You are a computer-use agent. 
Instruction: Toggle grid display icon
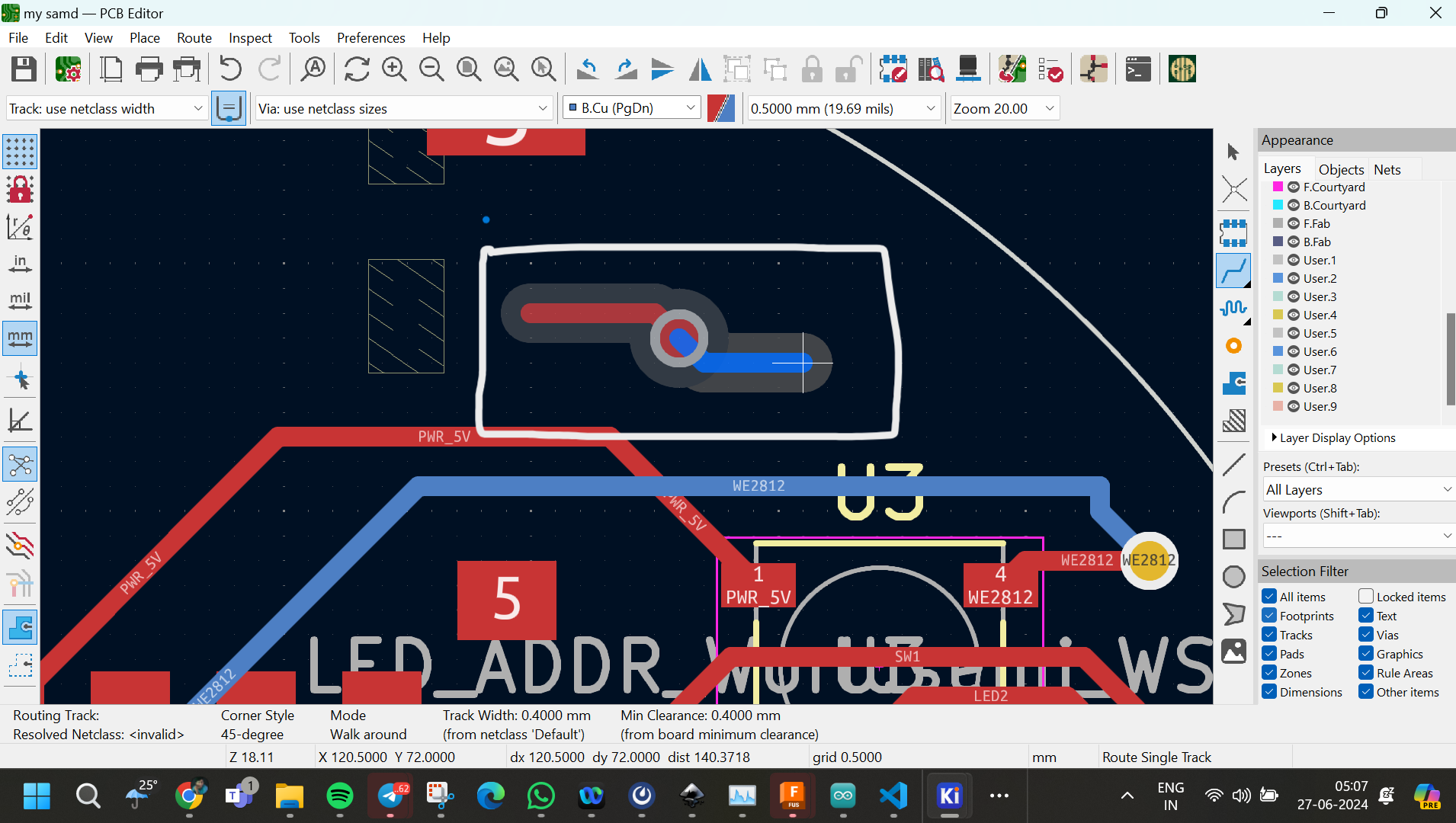[x=20, y=152]
